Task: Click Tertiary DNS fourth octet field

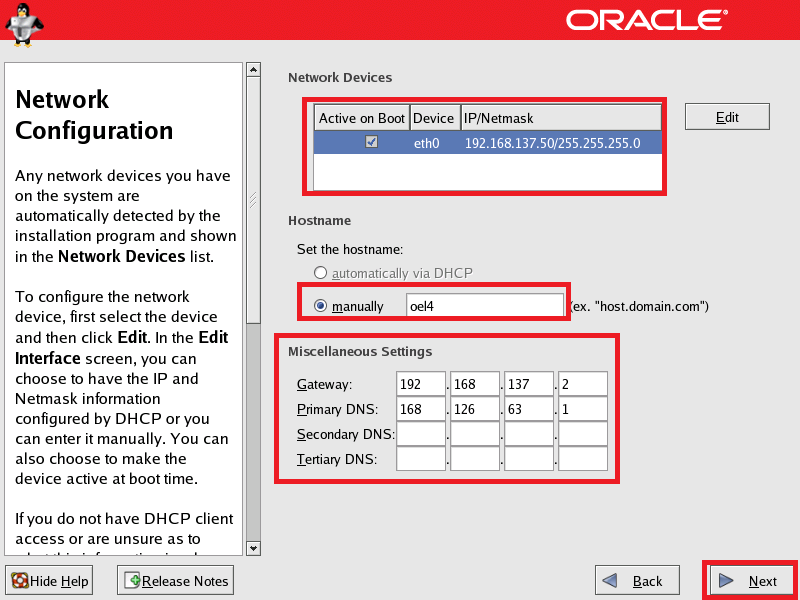Action: [x=583, y=459]
